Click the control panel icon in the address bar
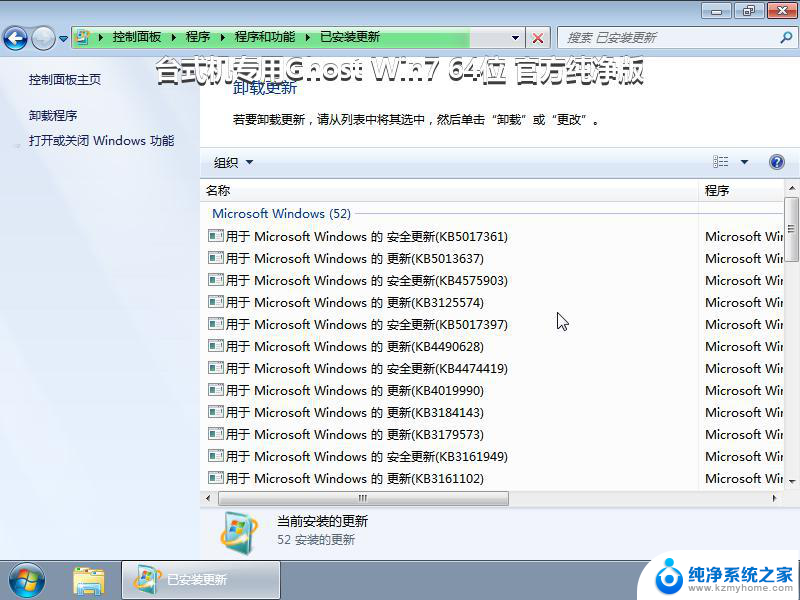Viewport: 800px width, 600px height. coord(82,37)
